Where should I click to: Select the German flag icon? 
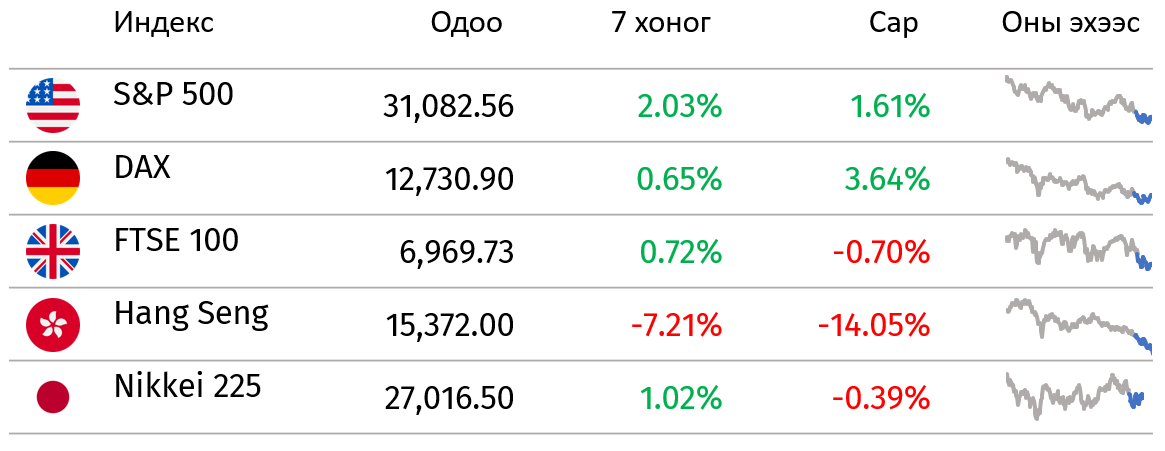pyautogui.click(x=53, y=178)
